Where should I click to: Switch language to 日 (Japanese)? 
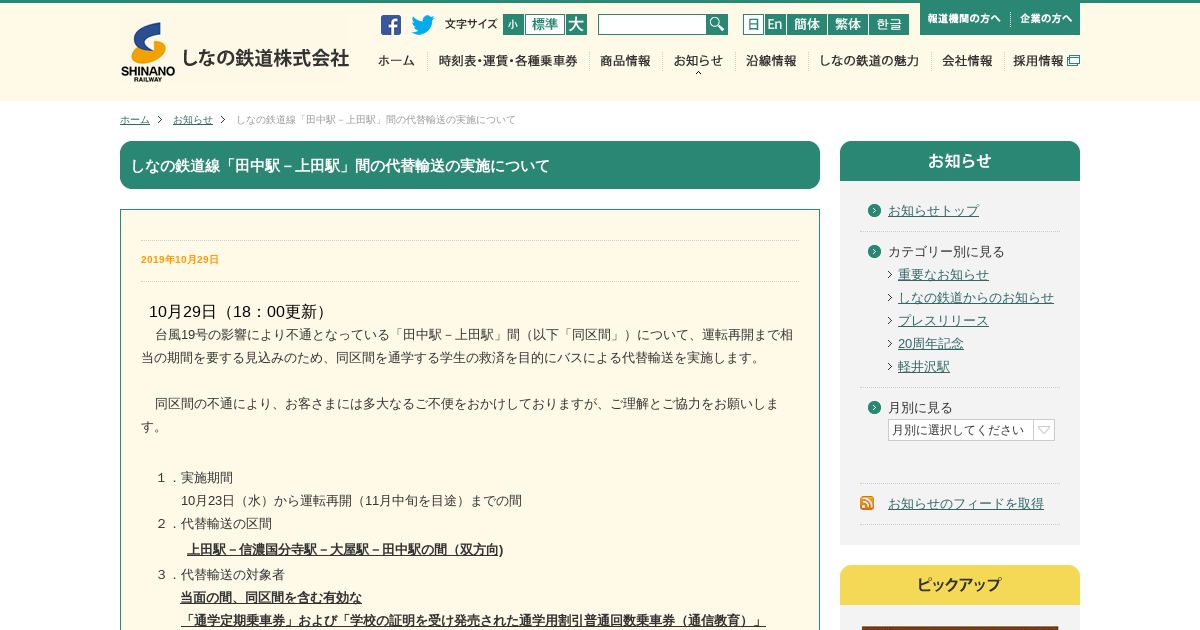pyautogui.click(x=753, y=24)
